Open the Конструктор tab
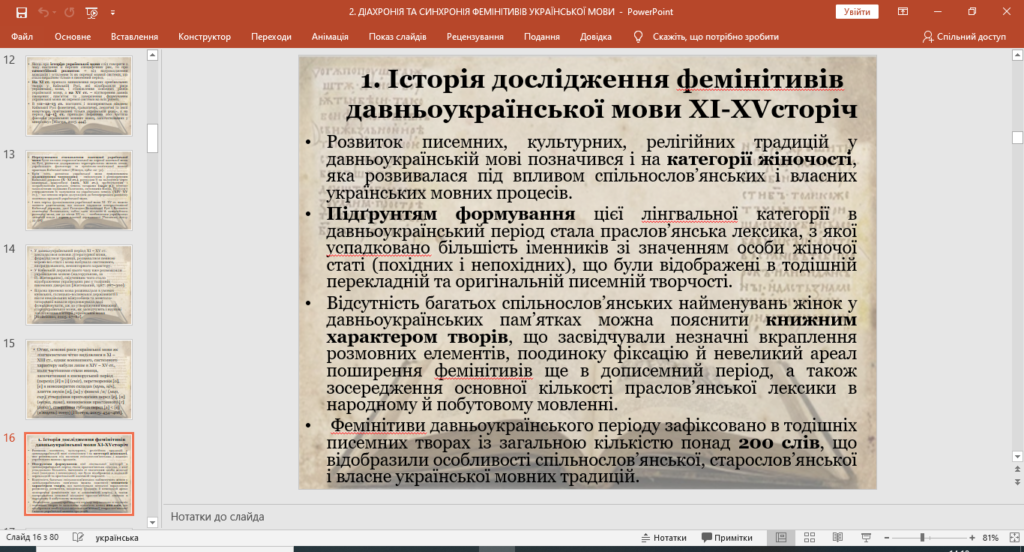The width and height of the screenshot is (1024, 552). [x=204, y=37]
